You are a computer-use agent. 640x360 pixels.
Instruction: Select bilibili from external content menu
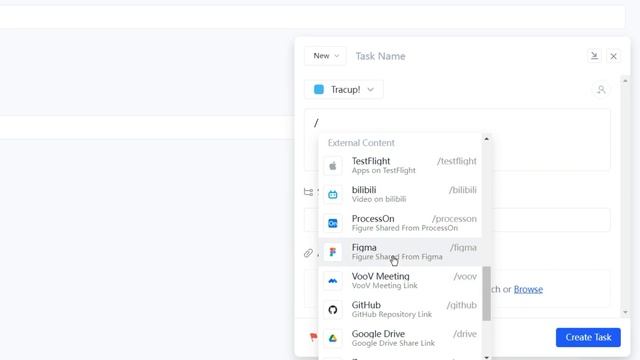(x=400, y=194)
